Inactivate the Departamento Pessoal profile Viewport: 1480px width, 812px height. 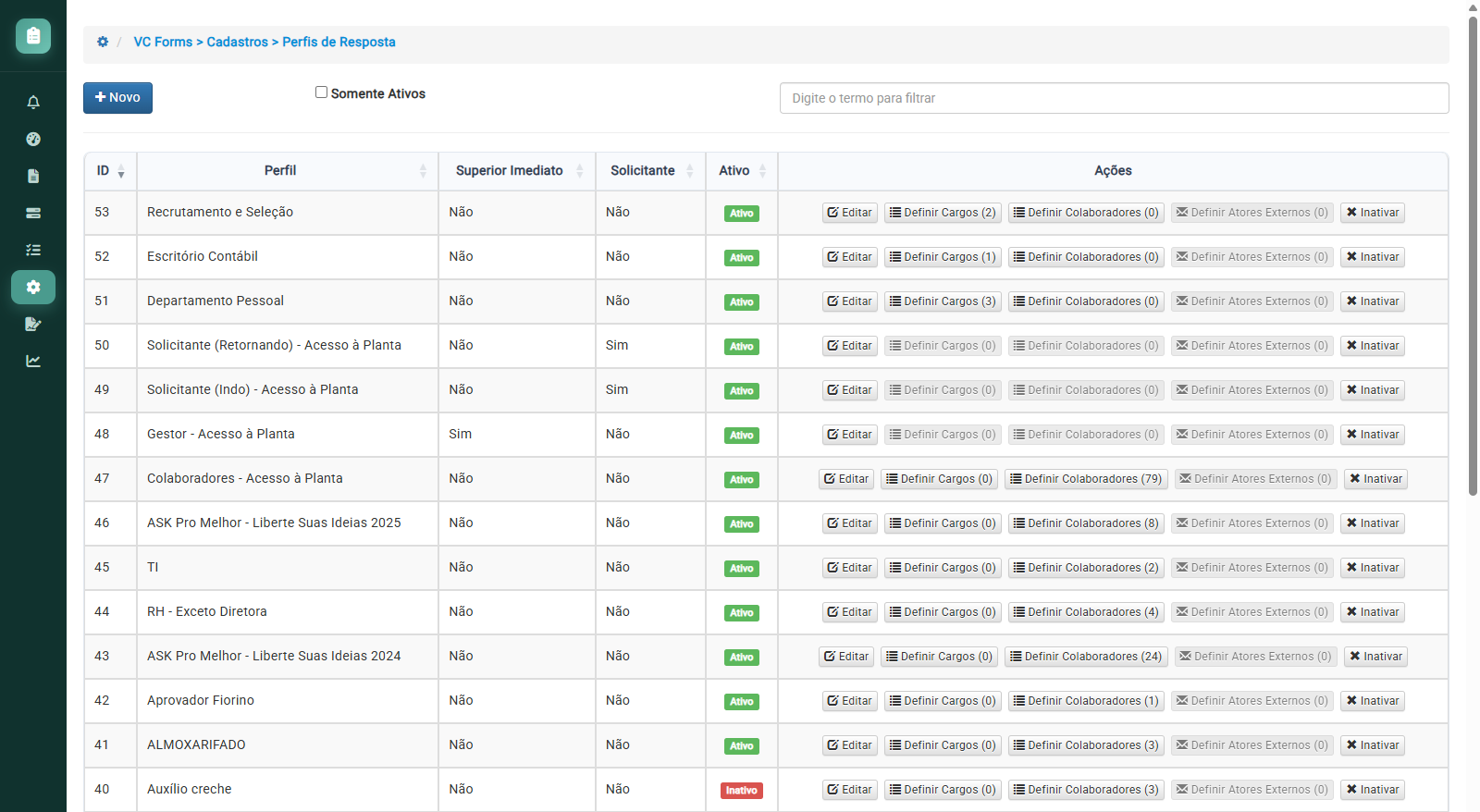(x=1373, y=301)
